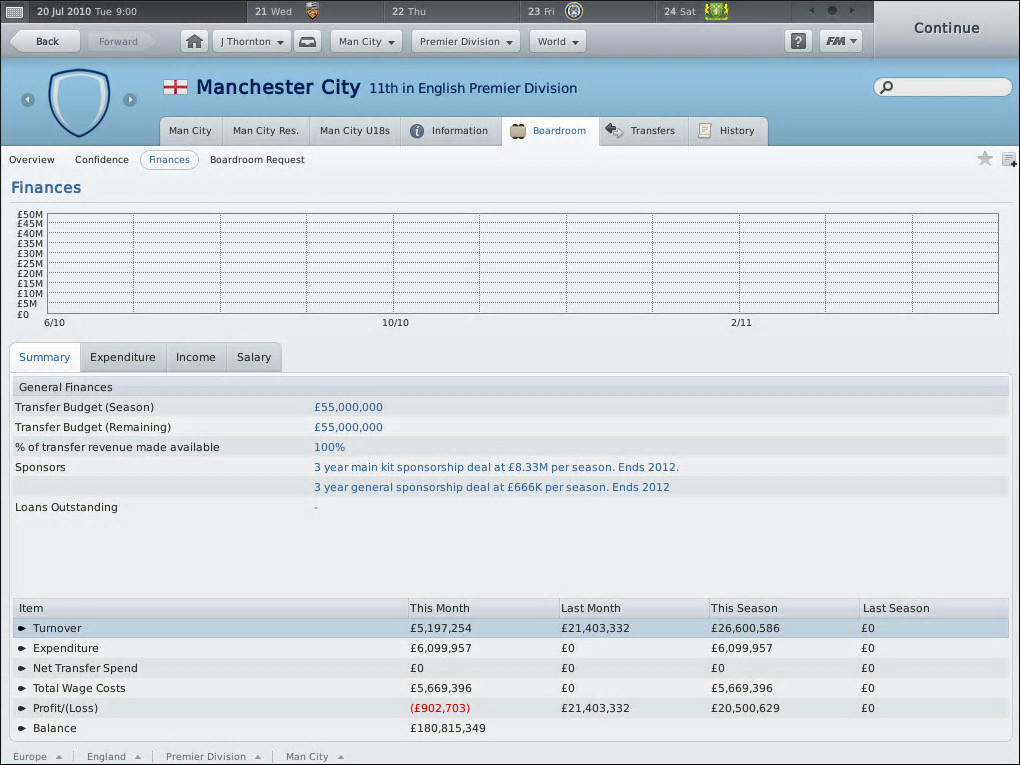Bookmark this screen with the star icon

point(985,158)
